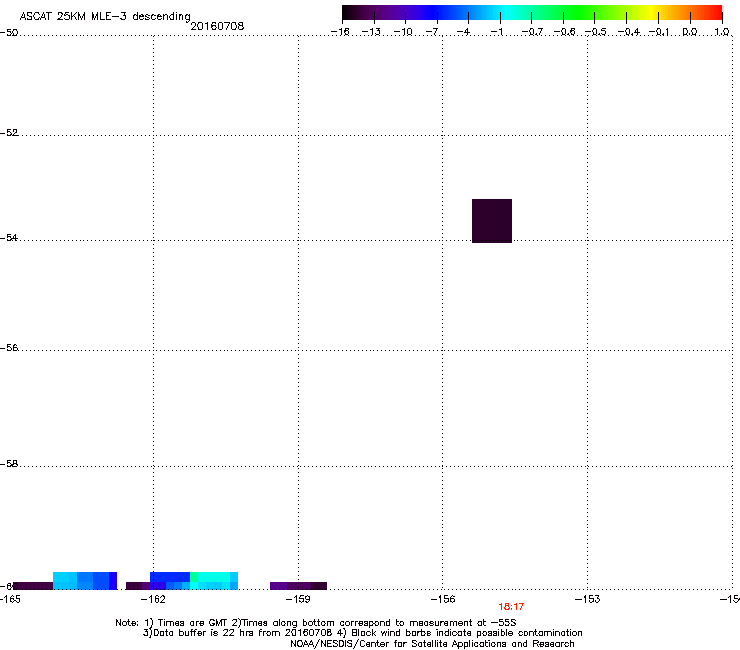Image resolution: width=740 pixels, height=650 pixels.
Task: Click the date label "20160708" under the title
Action: 217,26
